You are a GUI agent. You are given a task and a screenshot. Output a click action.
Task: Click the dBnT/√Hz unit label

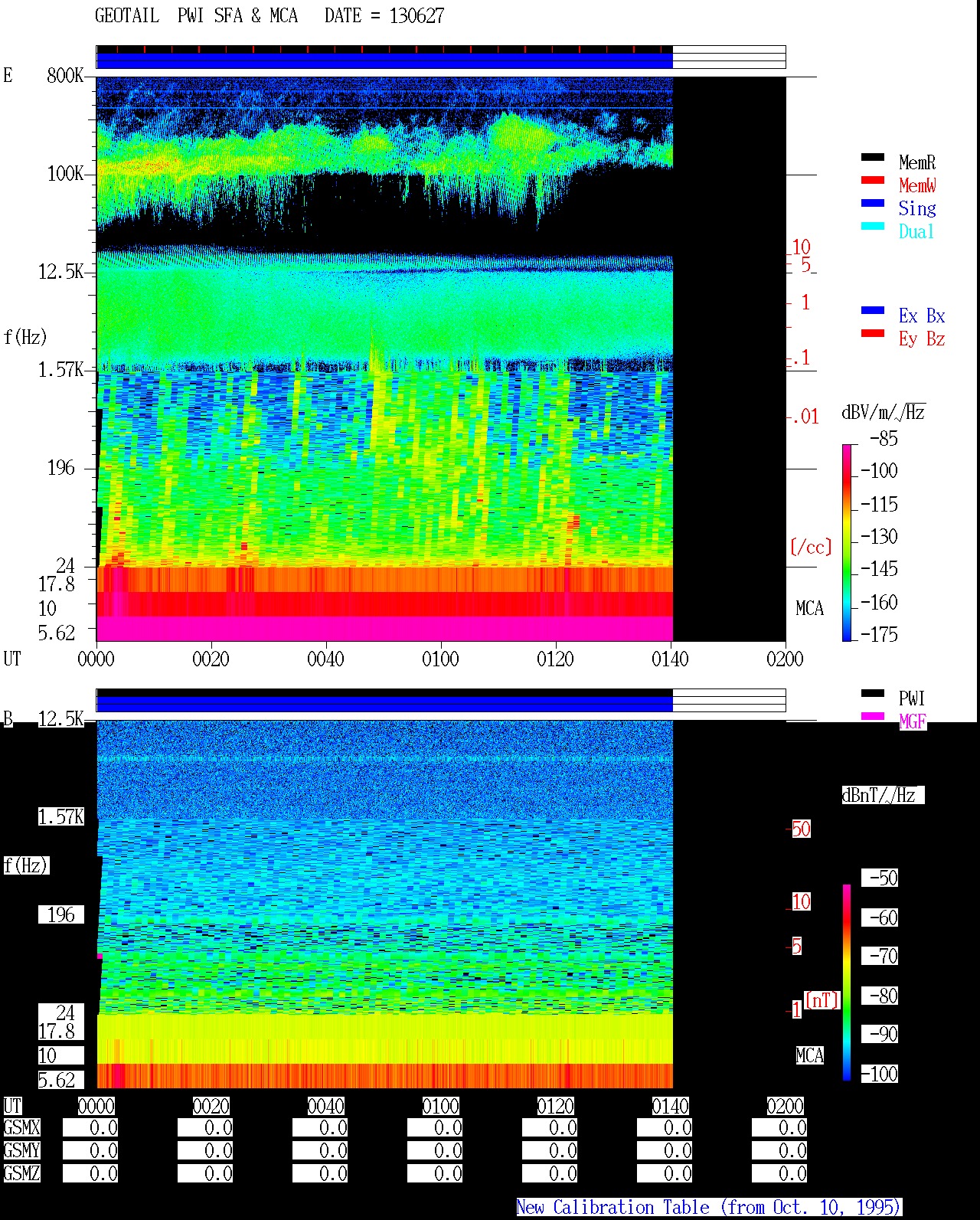click(x=883, y=795)
